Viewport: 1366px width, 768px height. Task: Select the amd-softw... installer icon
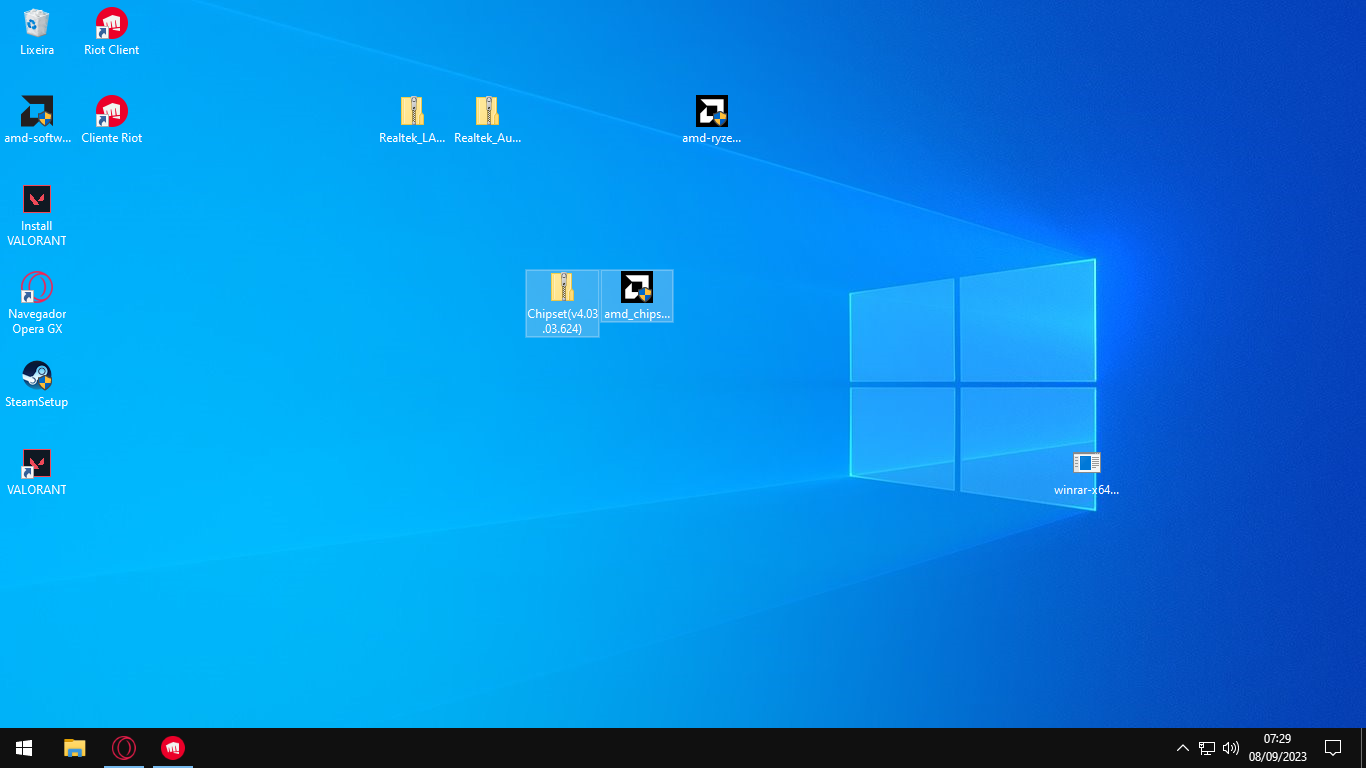click(x=37, y=120)
